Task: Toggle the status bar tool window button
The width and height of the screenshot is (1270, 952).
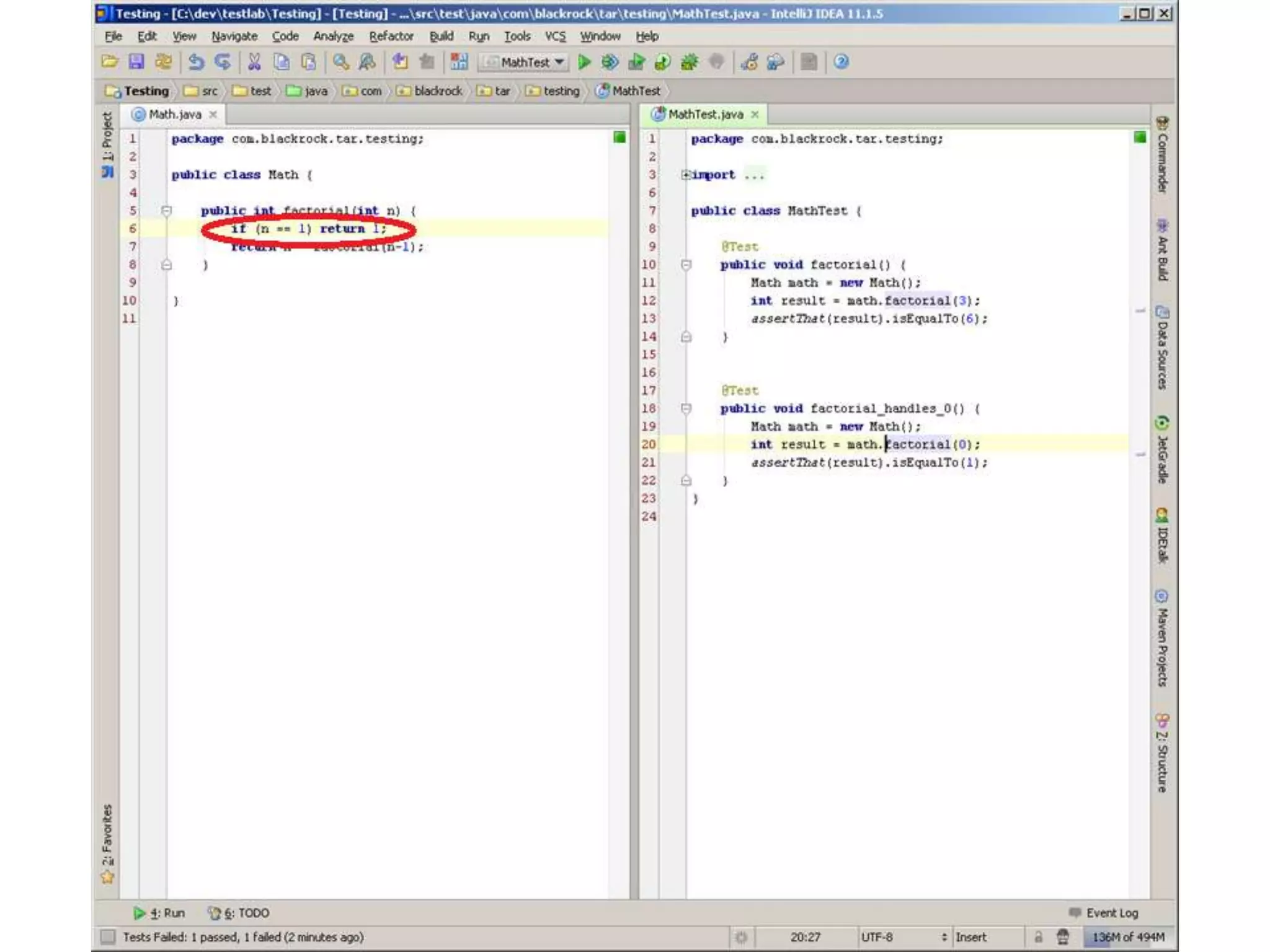Action: click(x=108, y=937)
